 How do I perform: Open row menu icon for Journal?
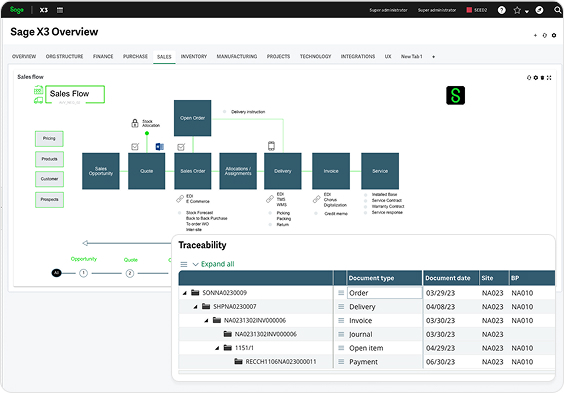click(x=341, y=334)
